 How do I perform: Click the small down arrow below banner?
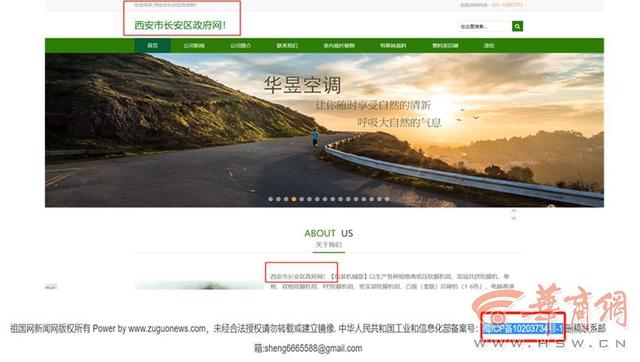tap(514, 218)
